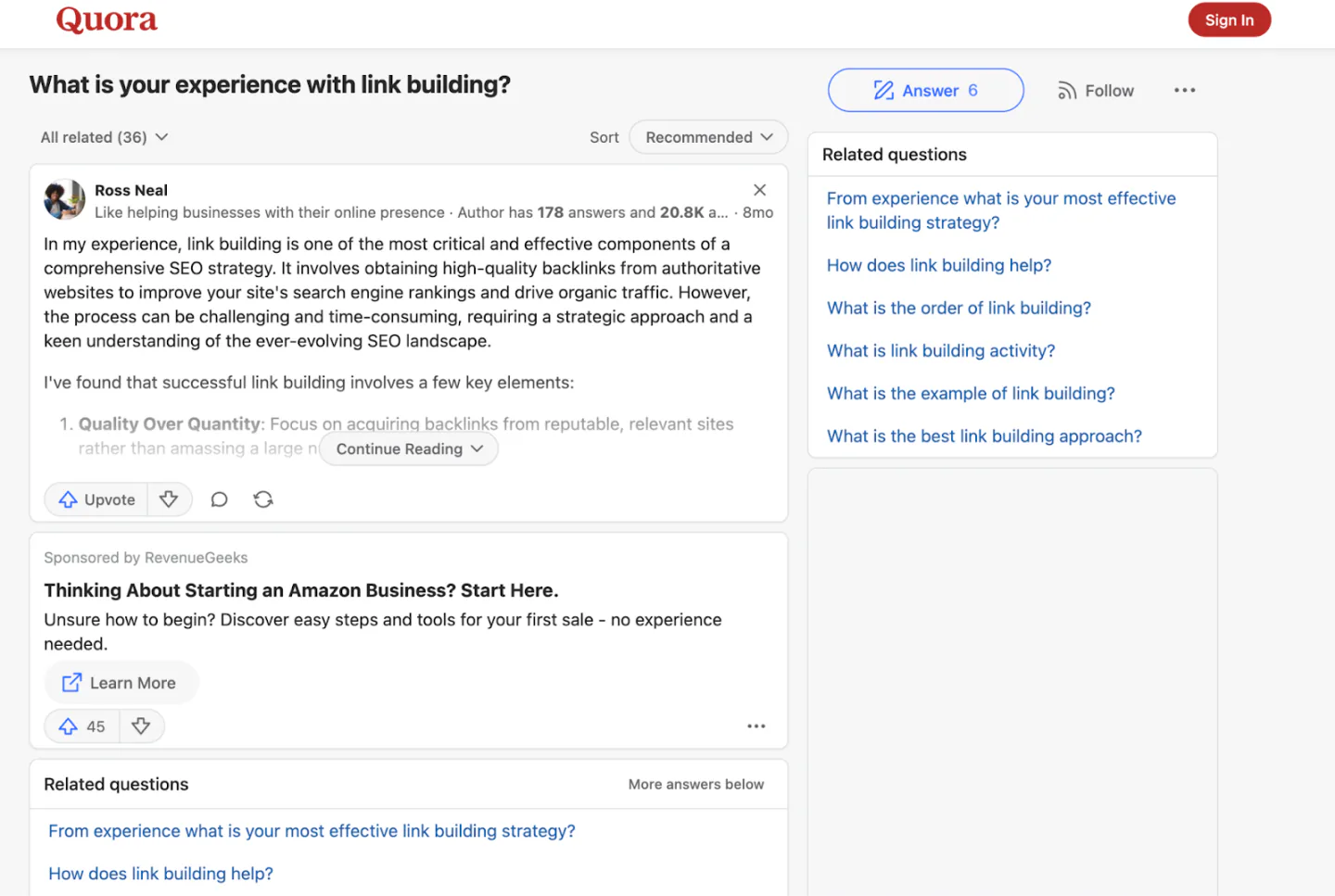Open 'What is the best link building approach?'

click(x=985, y=435)
